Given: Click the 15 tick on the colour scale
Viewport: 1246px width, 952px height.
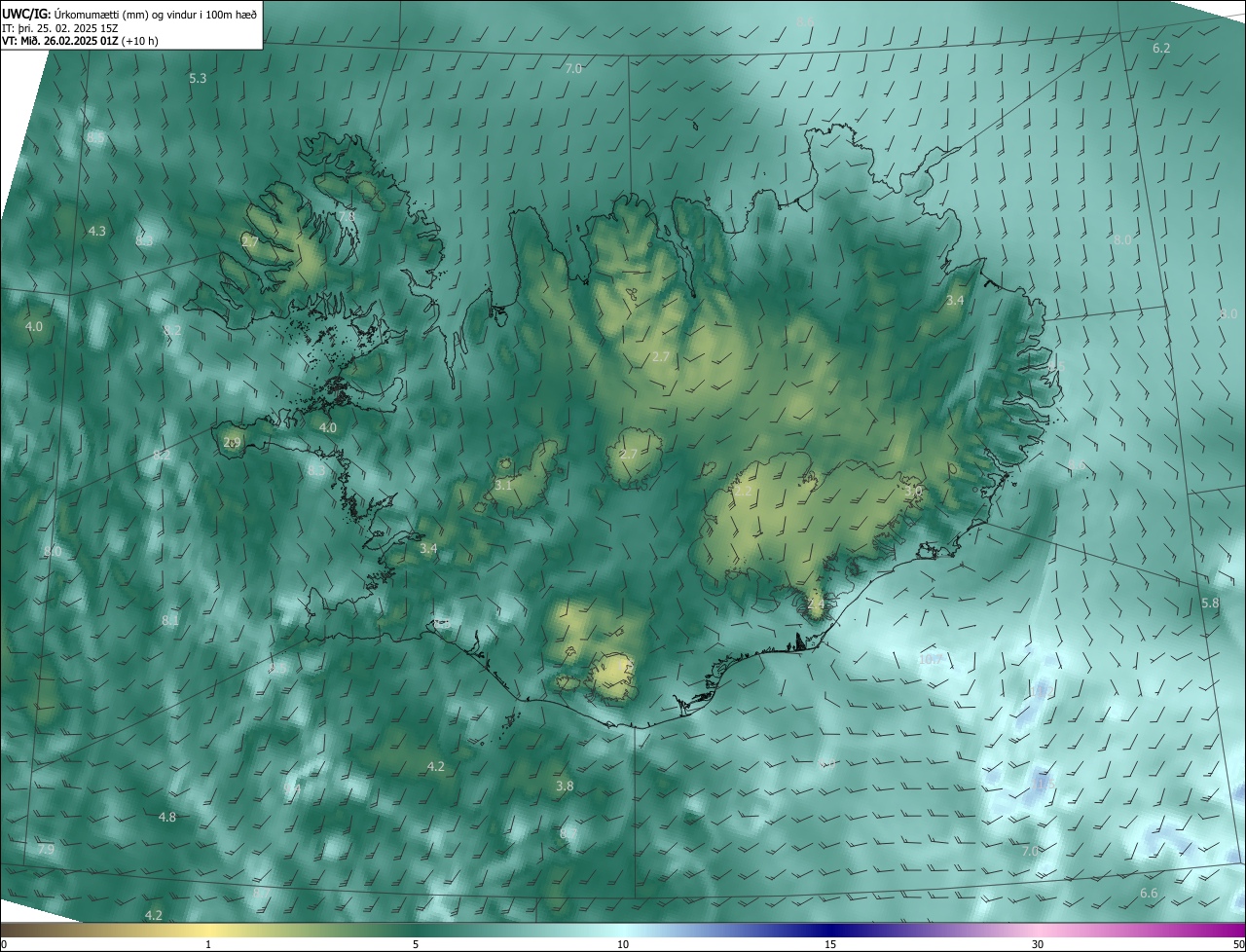Looking at the screenshot, I should [x=830, y=944].
